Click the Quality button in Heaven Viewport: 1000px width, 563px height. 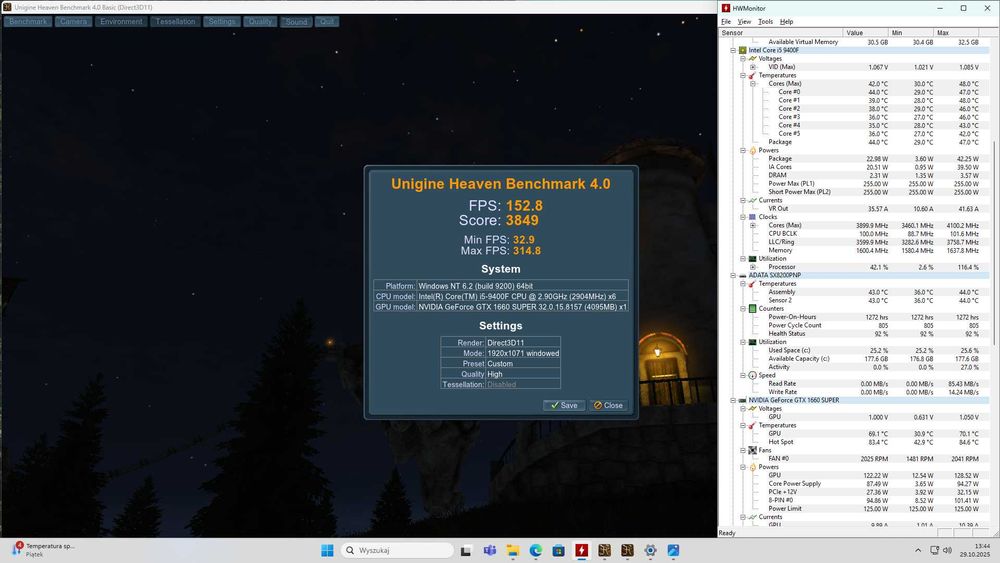[260, 22]
